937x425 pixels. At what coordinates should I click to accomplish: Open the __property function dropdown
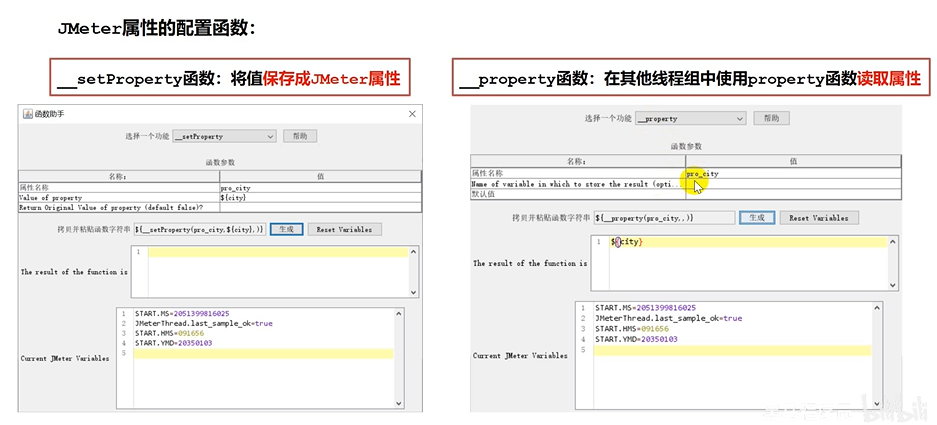(691, 118)
